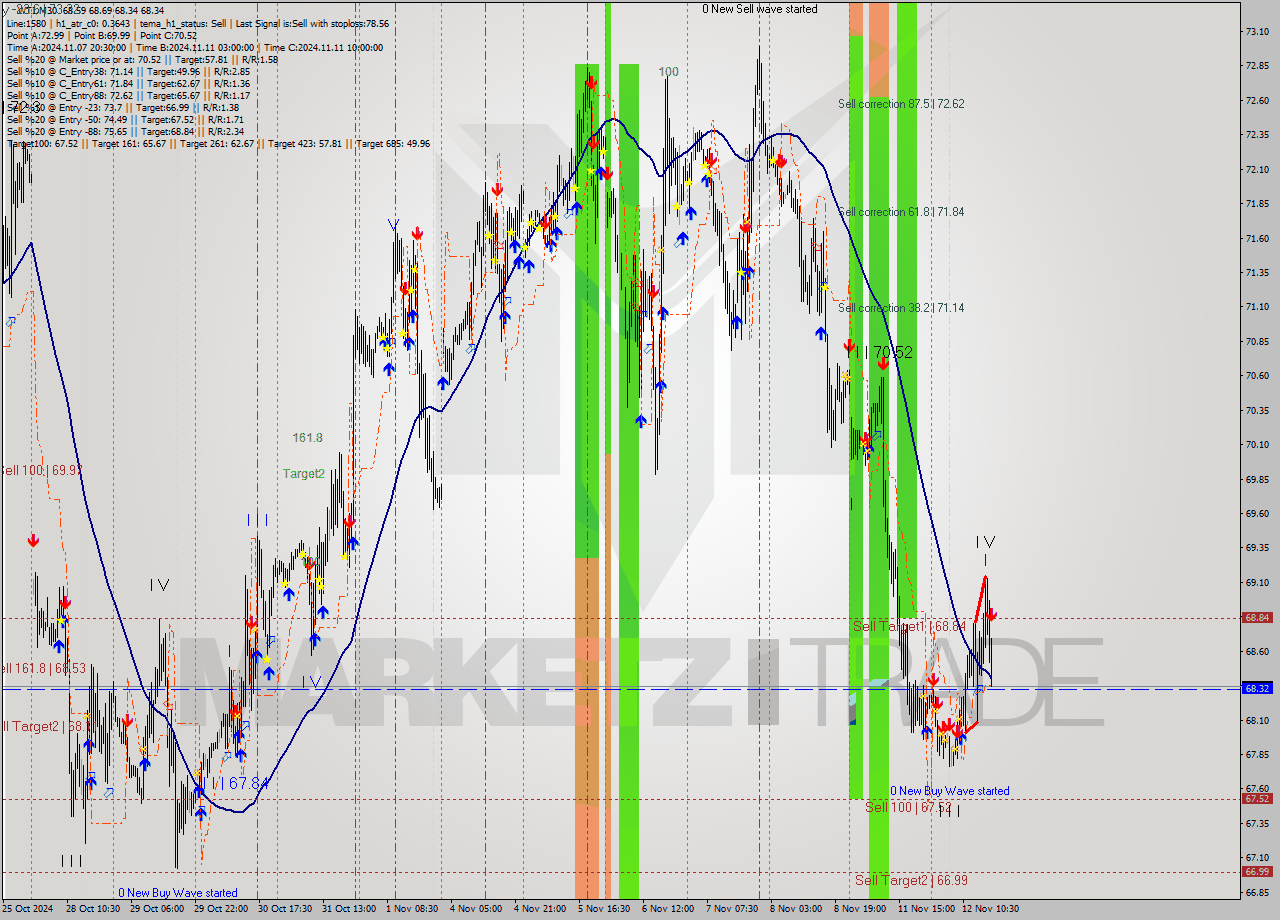Click '4 Nov 21:00' on time axis
1280x920 pixels.
(x=540, y=909)
